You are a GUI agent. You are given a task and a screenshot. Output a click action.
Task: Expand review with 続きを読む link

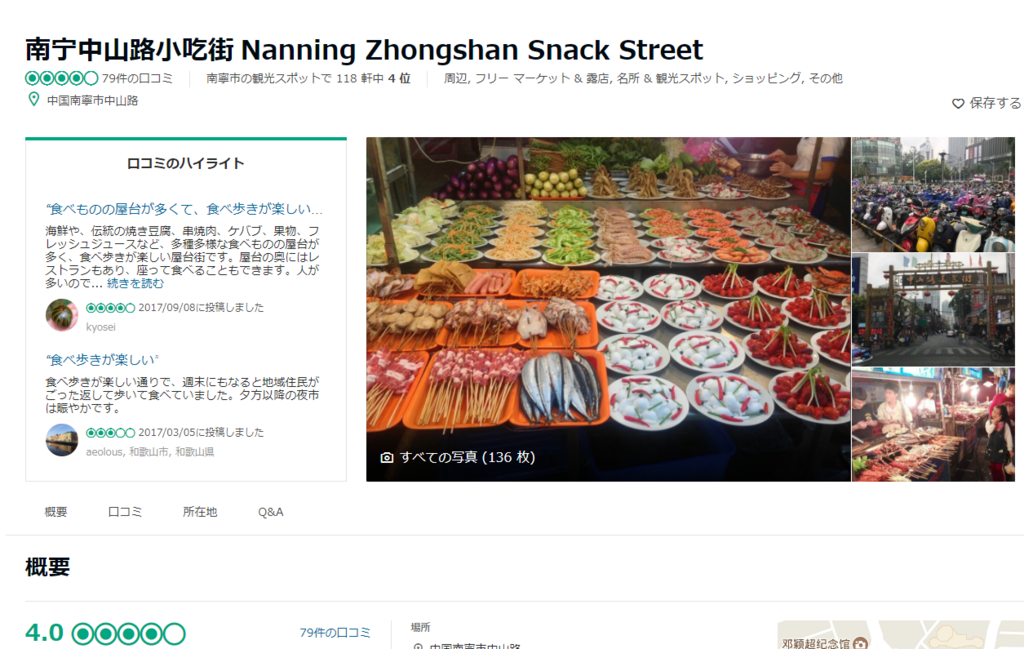(135, 283)
